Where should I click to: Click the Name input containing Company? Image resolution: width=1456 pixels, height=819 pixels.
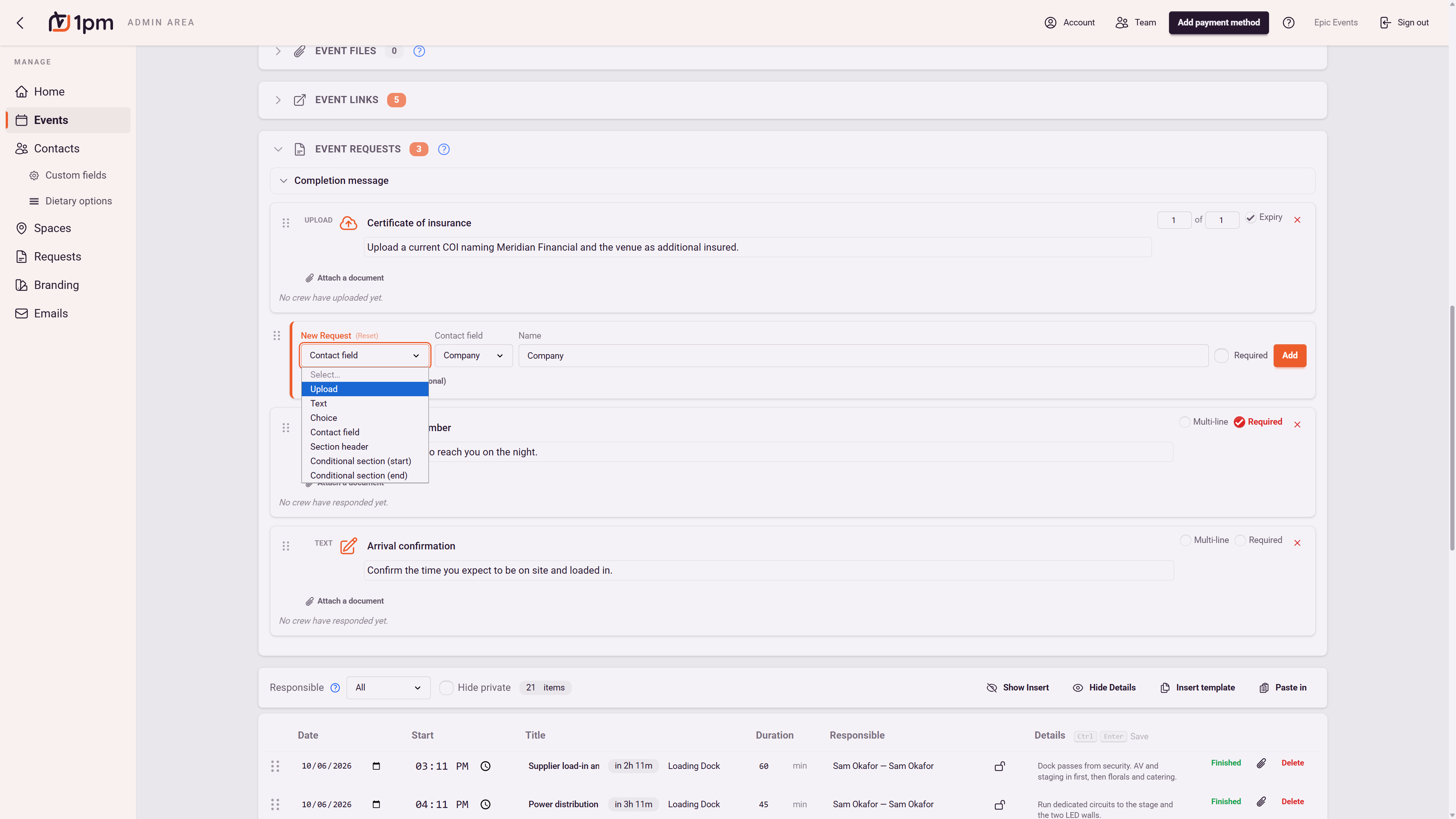(863, 356)
